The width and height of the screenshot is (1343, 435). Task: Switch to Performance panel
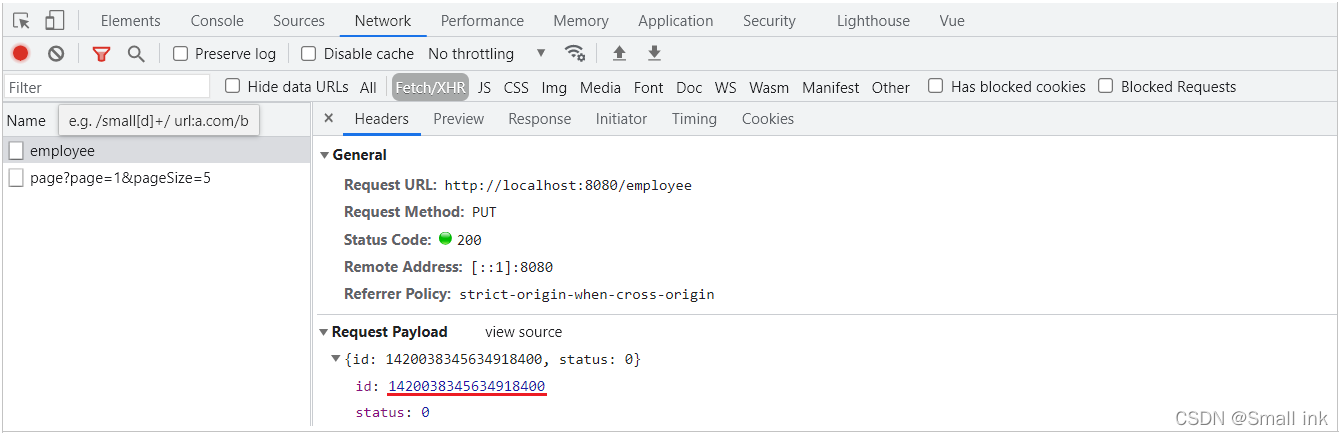[x=483, y=20]
